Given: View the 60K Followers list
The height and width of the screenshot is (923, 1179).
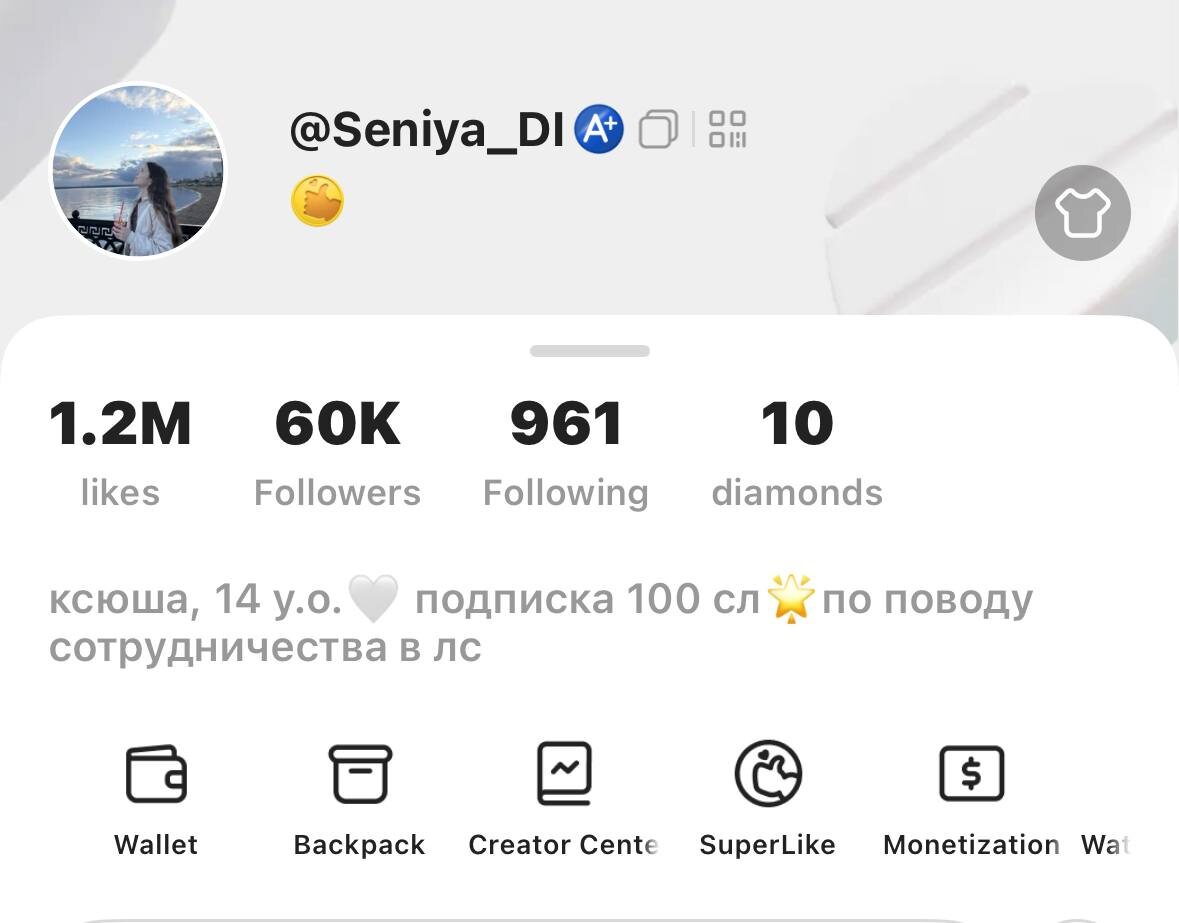Looking at the screenshot, I should (x=338, y=453).
